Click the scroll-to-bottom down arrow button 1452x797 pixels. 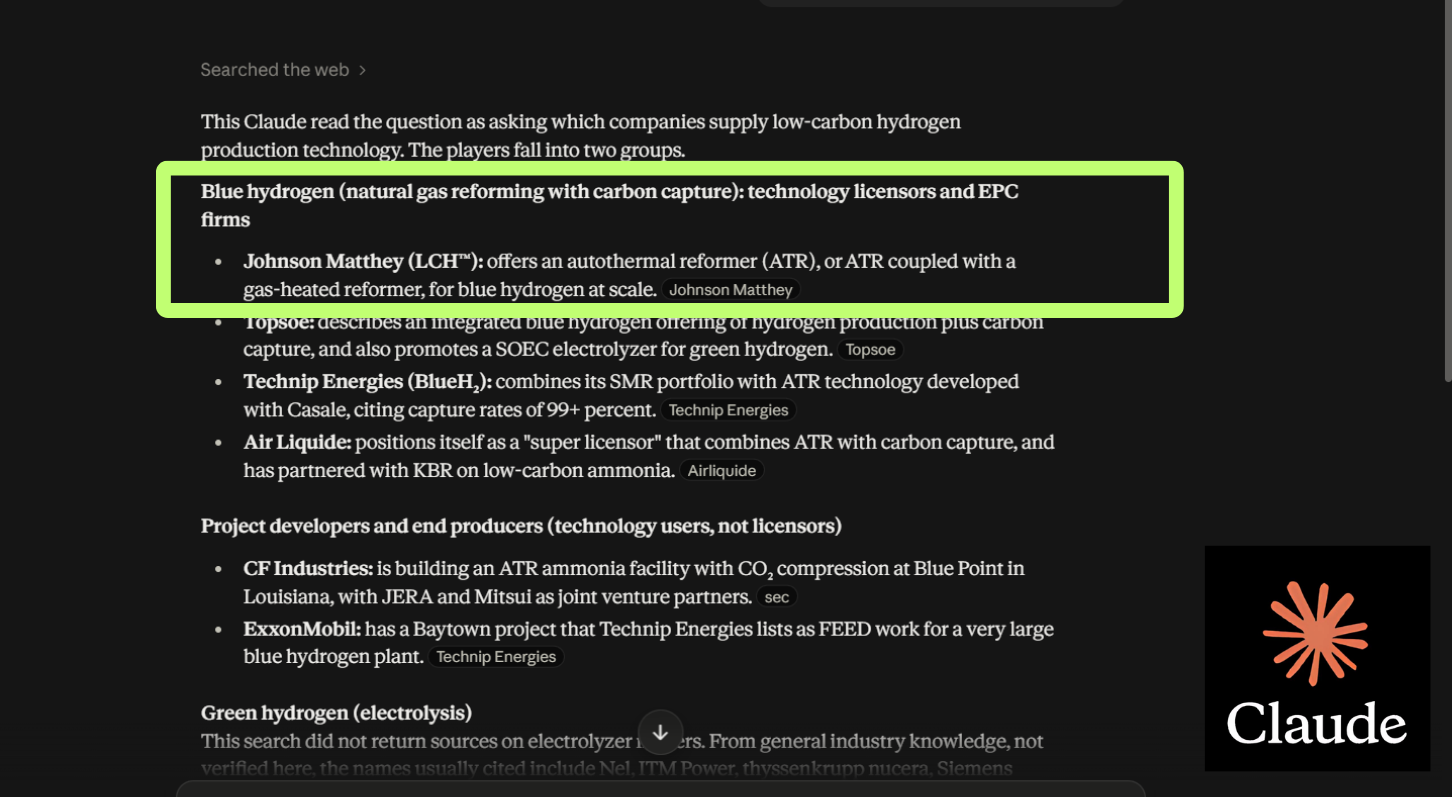(660, 733)
